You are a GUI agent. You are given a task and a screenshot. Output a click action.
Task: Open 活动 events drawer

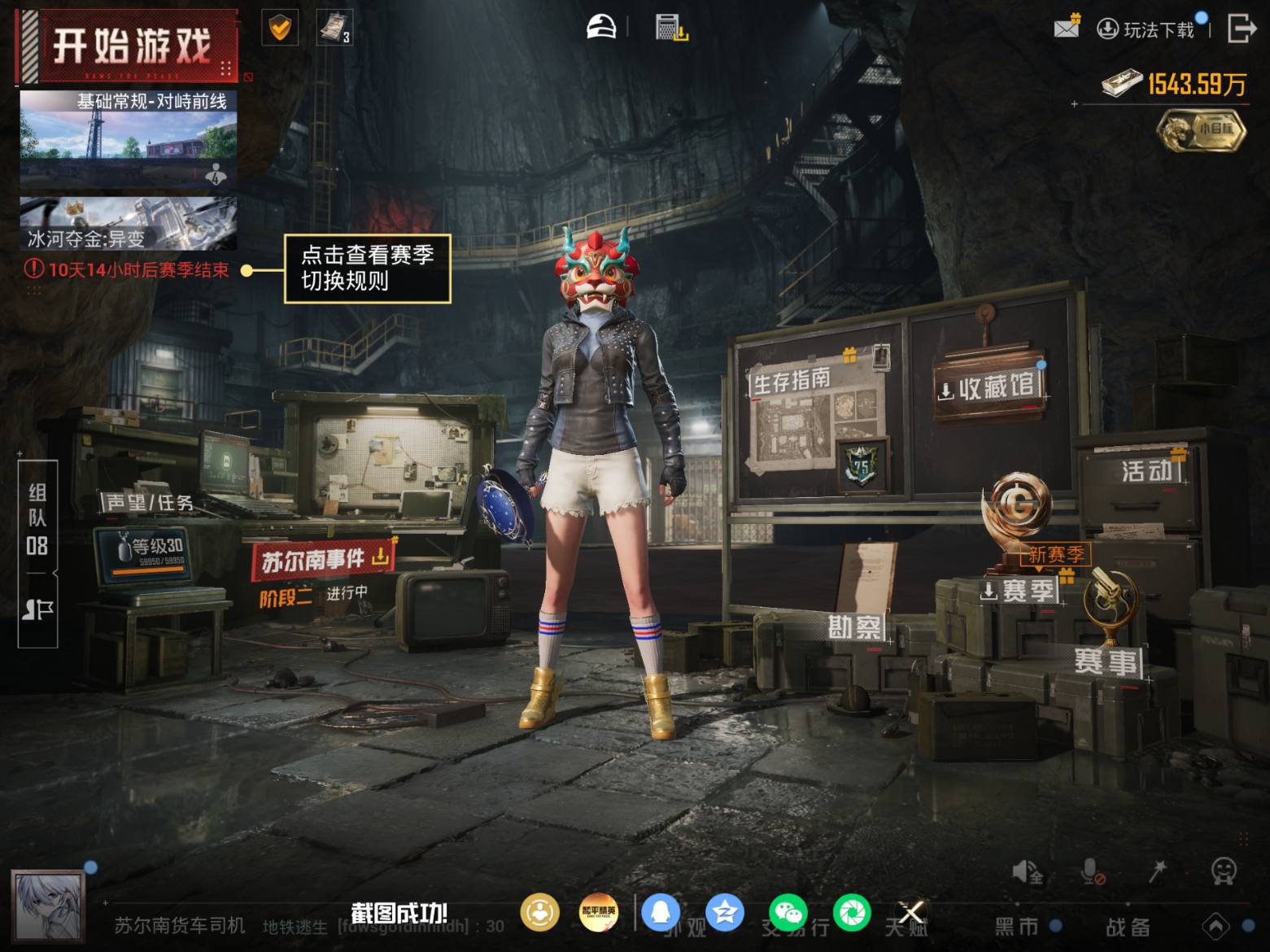[x=1147, y=471]
